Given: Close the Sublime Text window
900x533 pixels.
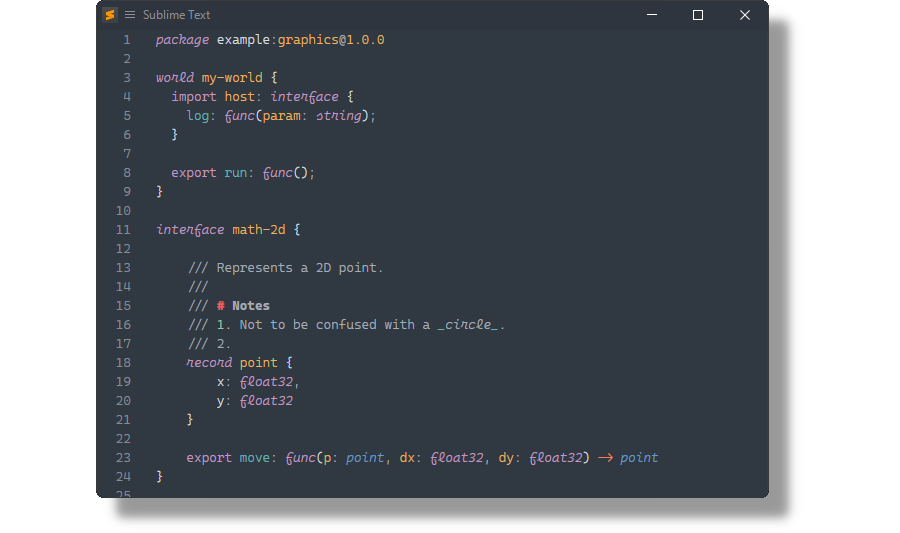Looking at the screenshot, I should 744,15.
